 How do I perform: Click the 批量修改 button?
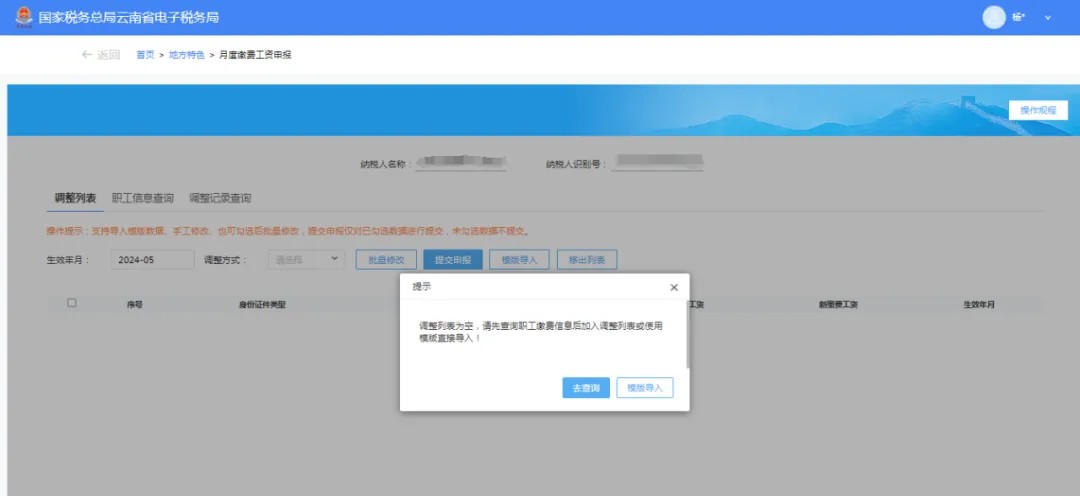pos(386,260)
